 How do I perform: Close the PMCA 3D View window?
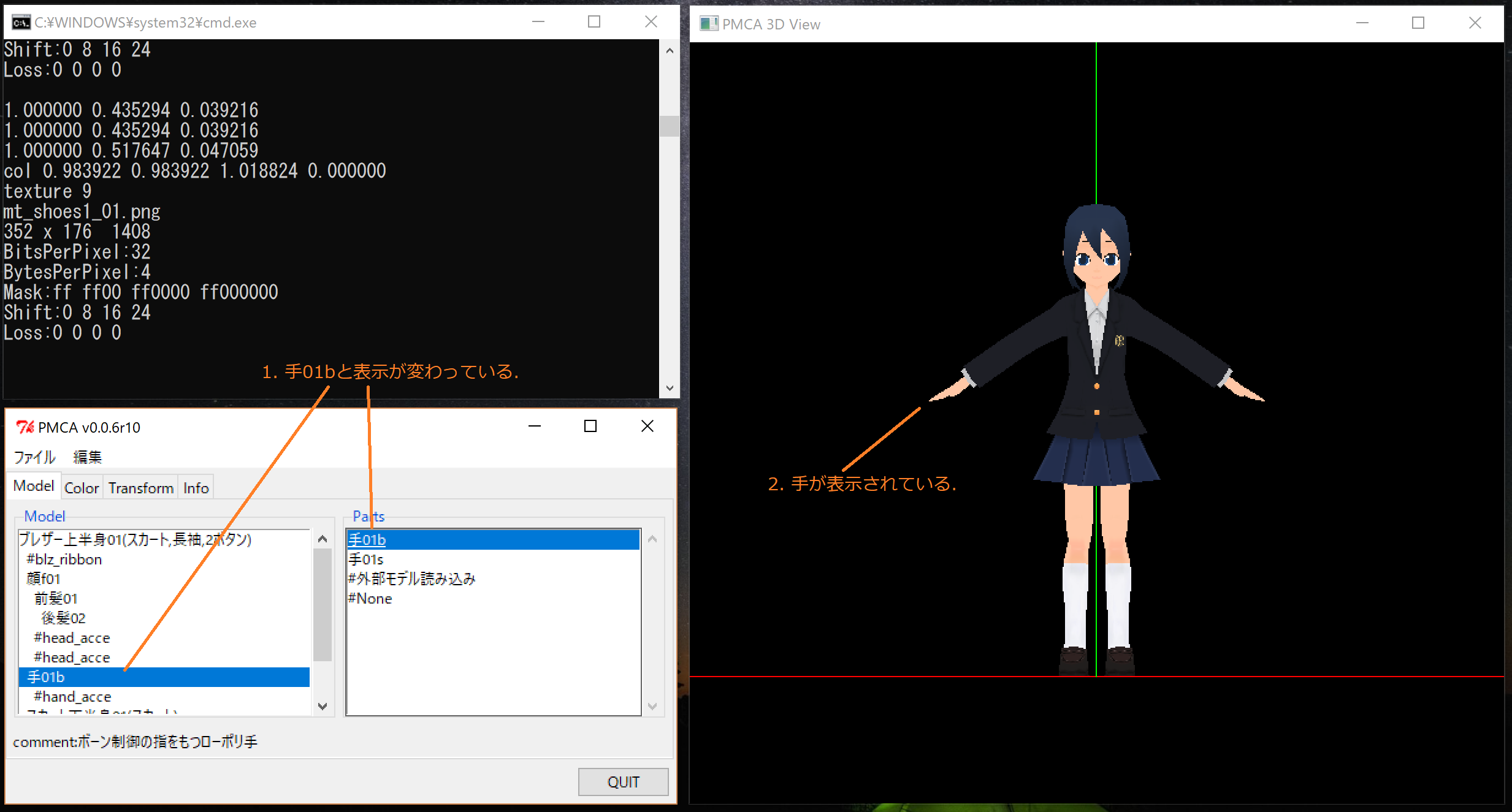(x=1475, y=23)
